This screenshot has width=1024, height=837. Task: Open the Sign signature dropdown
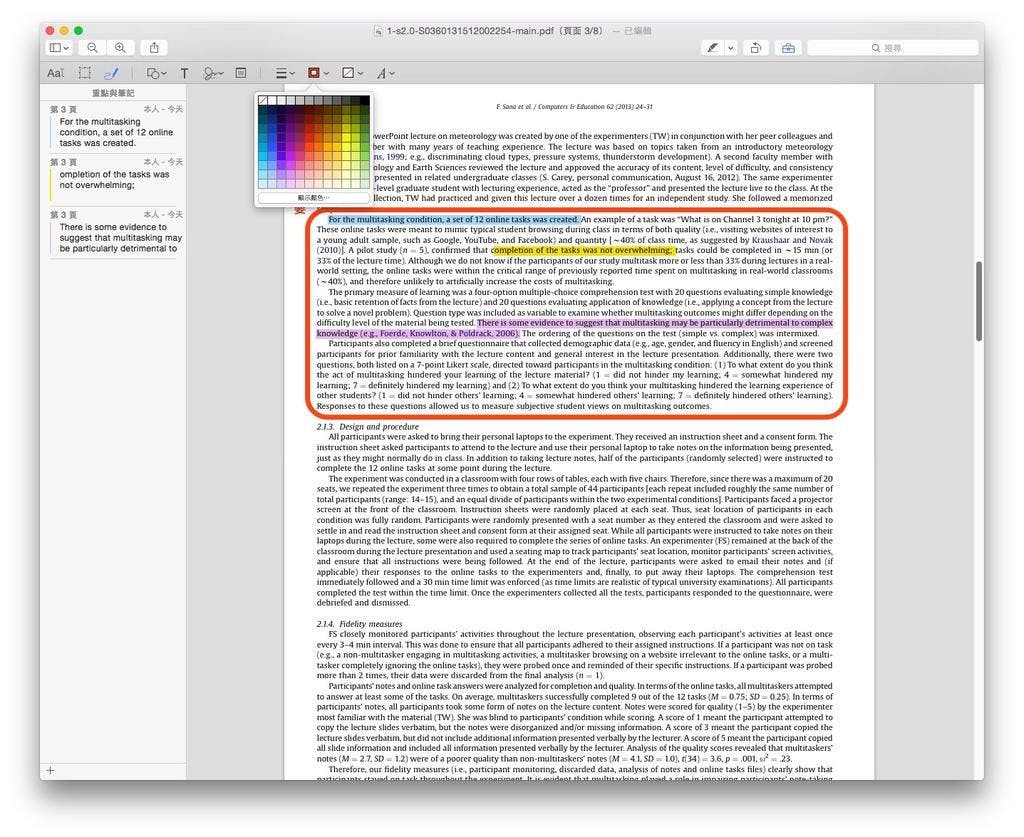point(214,73)
